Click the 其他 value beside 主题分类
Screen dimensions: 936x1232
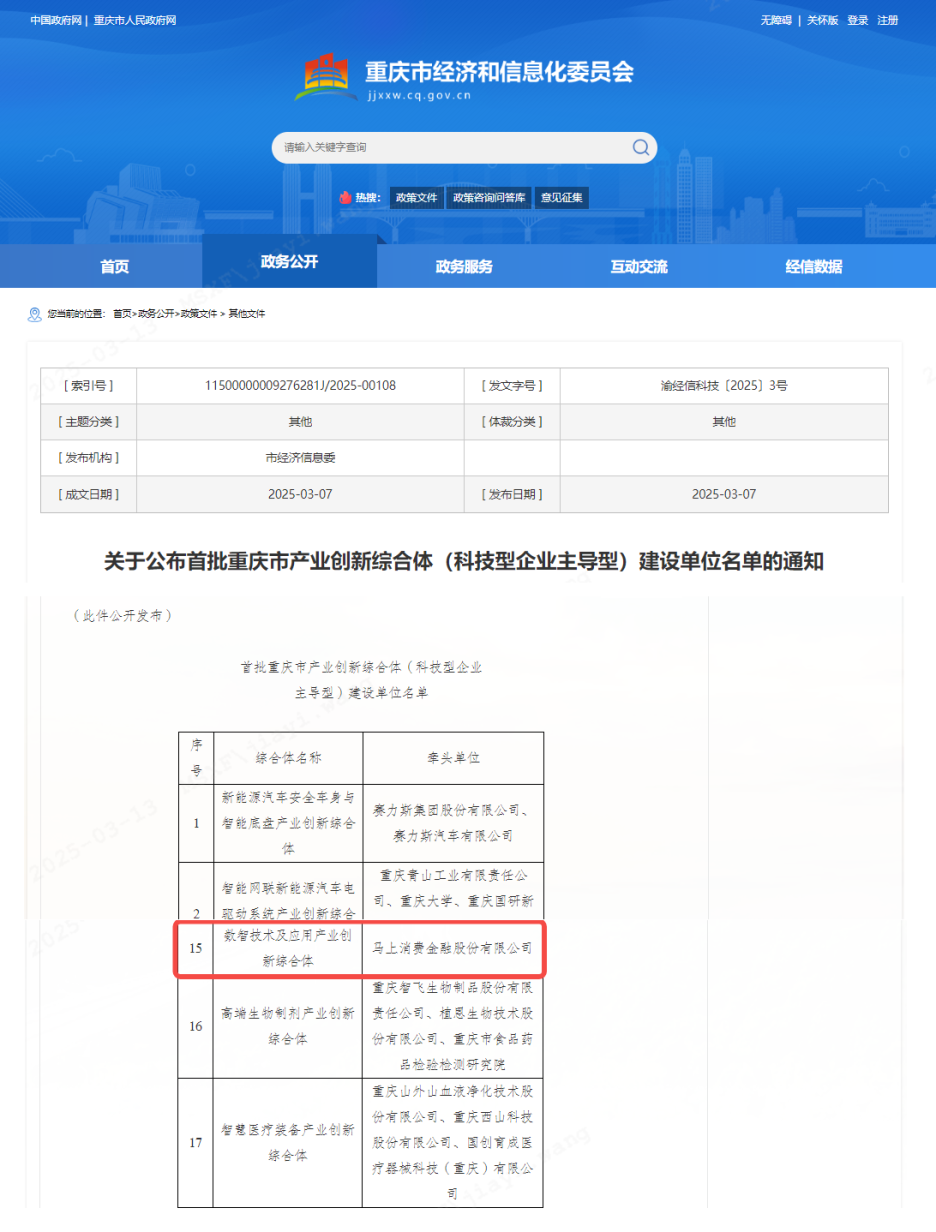(x=301, y=422)
